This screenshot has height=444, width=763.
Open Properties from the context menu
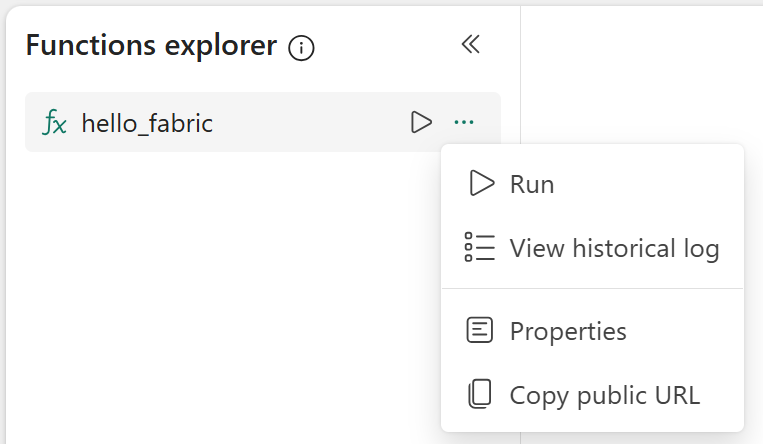click(568, 331)
